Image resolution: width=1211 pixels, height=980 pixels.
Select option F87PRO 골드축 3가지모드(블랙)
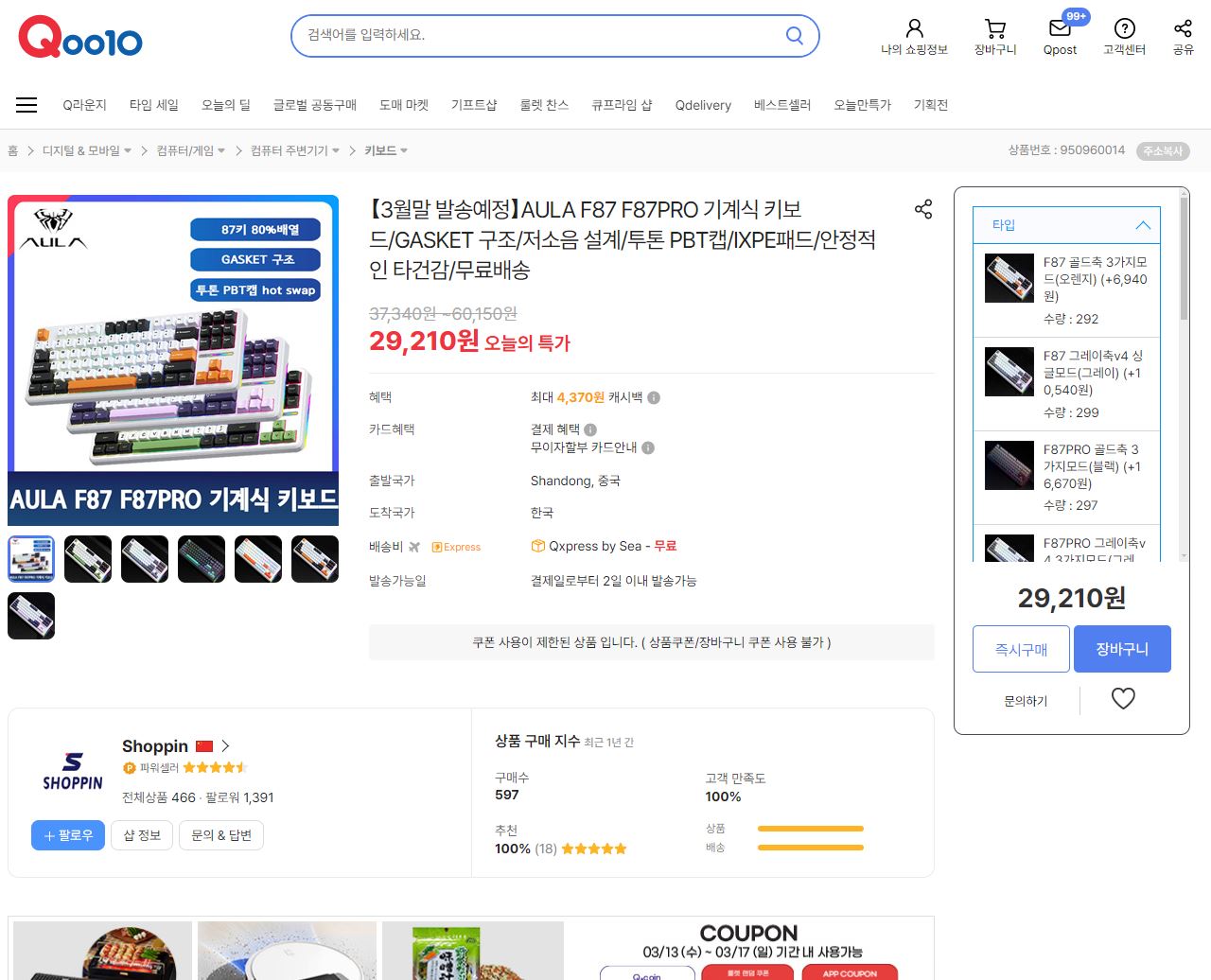tap(1066, 478)
